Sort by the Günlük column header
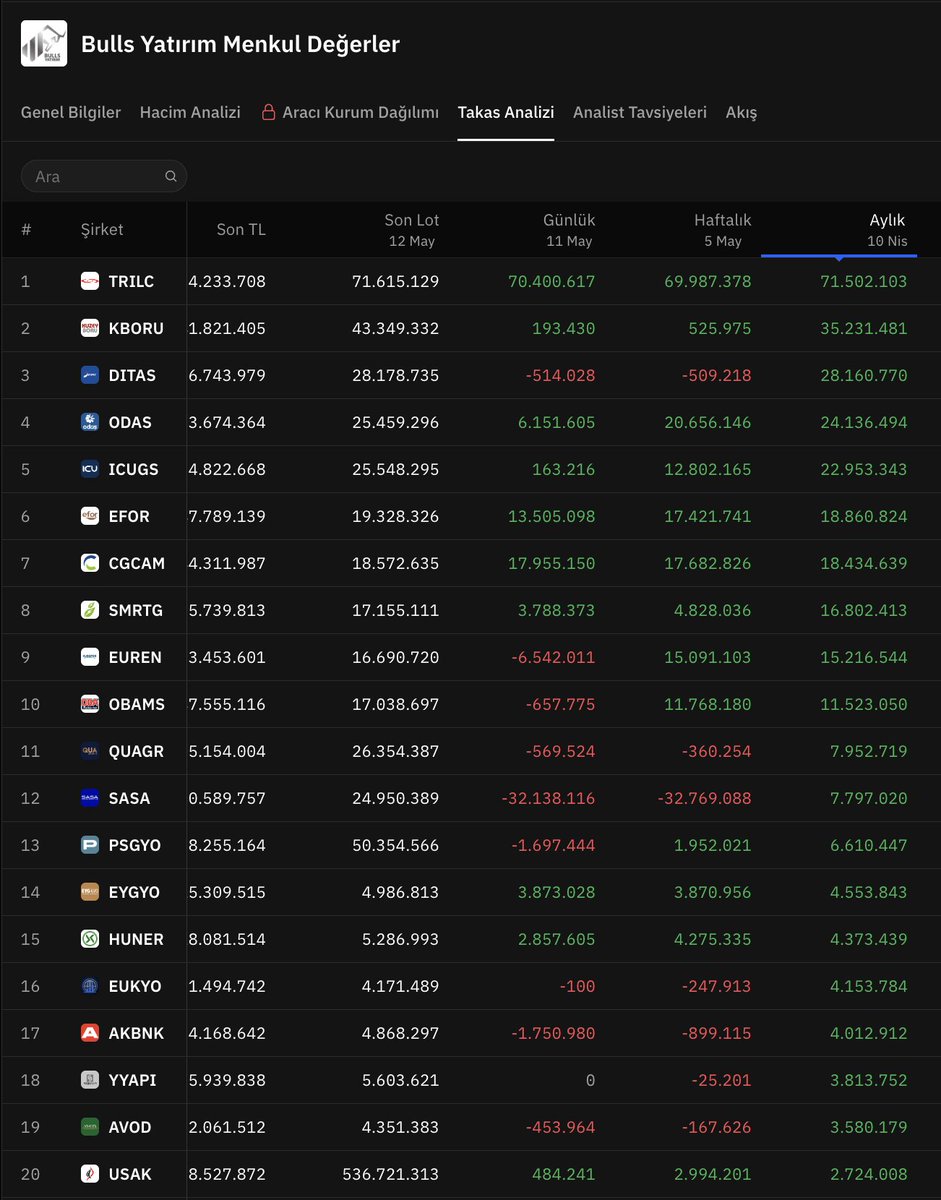The image size is (941, 1200). (x=569, y=229)
